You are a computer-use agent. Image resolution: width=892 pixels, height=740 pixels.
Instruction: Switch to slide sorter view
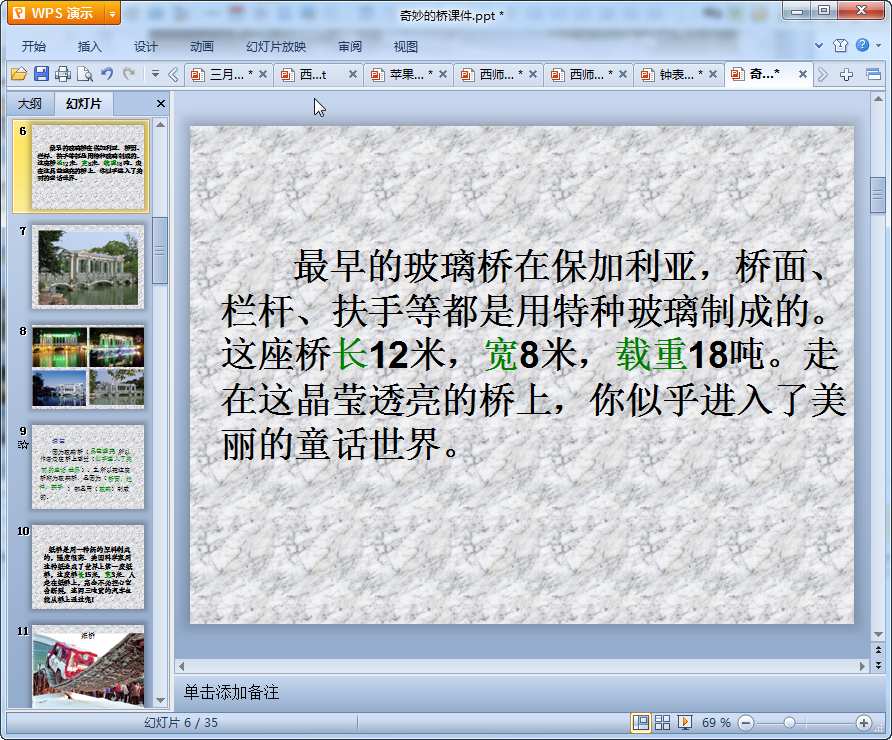pos(663,722)
